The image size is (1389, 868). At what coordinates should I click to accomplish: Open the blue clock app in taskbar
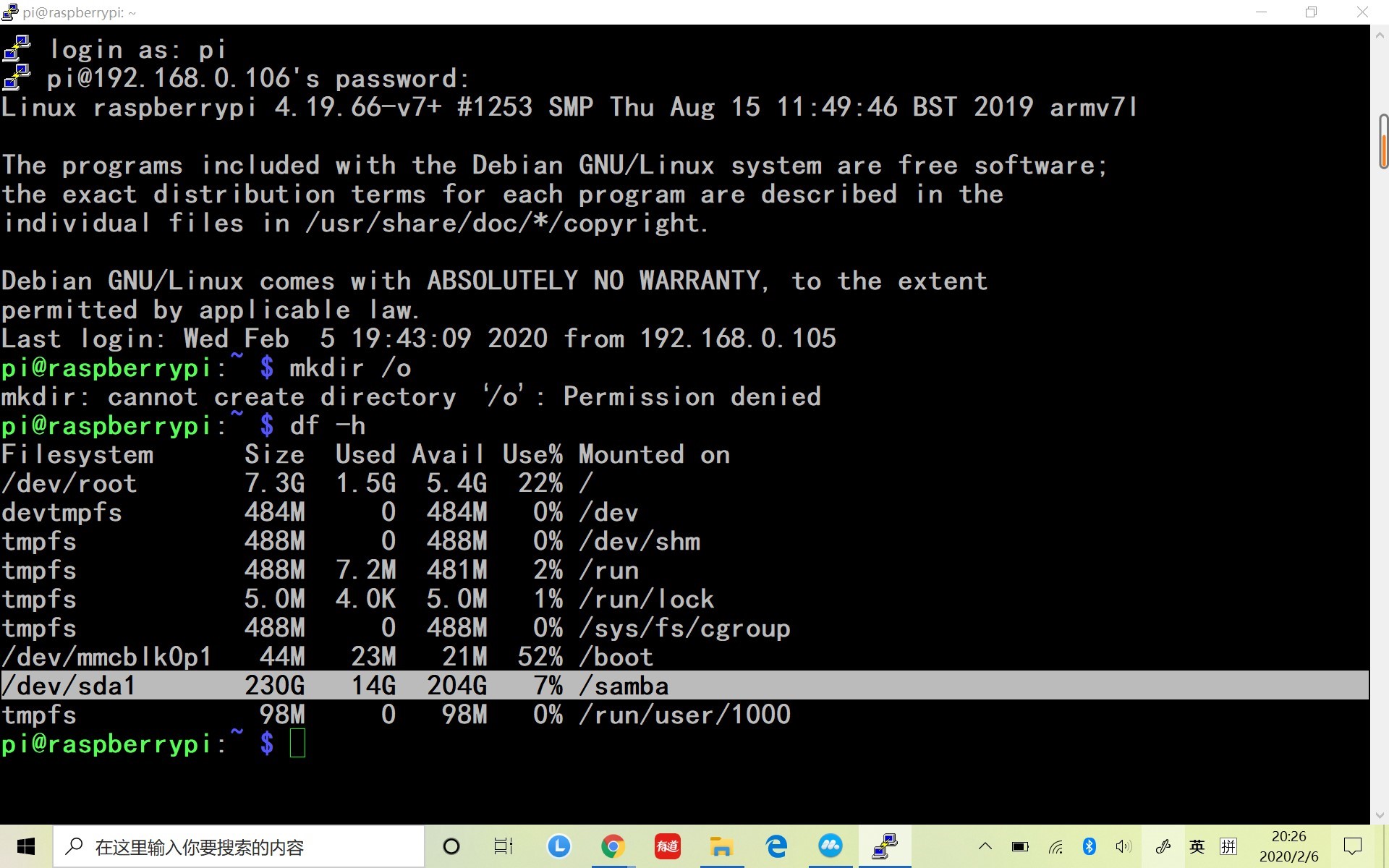tap(558, 846)
